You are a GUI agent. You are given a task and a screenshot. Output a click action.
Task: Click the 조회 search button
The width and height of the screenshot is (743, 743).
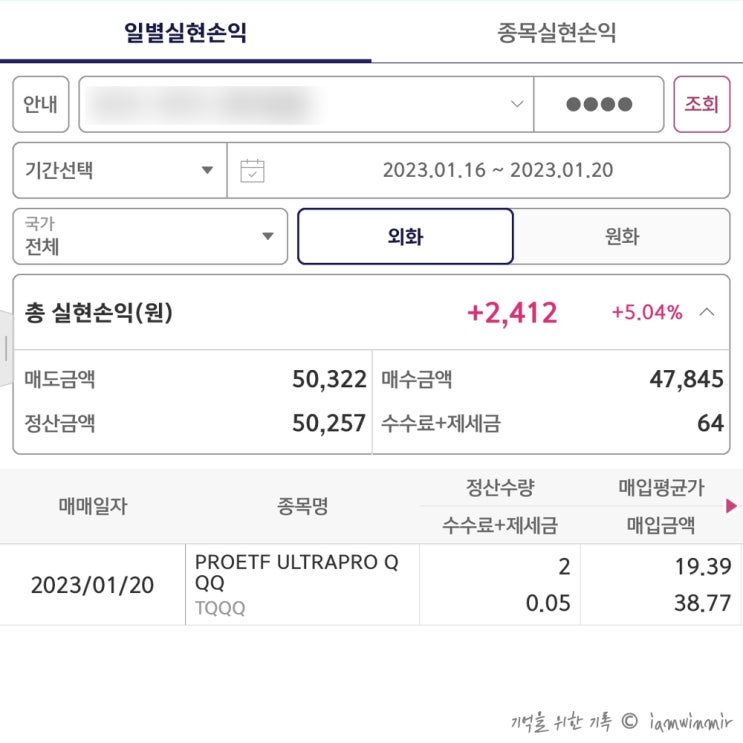click(701, 104)
